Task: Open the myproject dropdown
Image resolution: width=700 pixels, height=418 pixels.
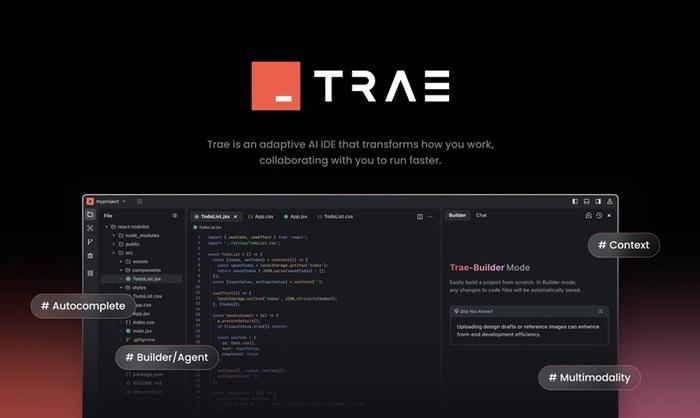Action: [x=111, y=201]
